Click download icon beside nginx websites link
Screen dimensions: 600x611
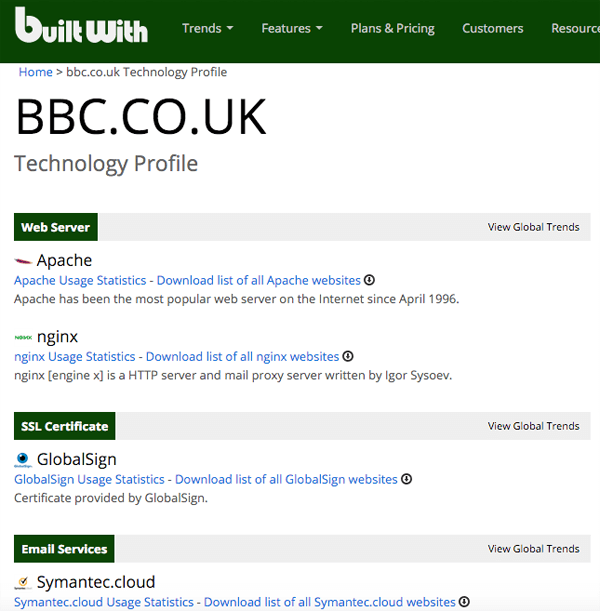[x=348, y=356]
